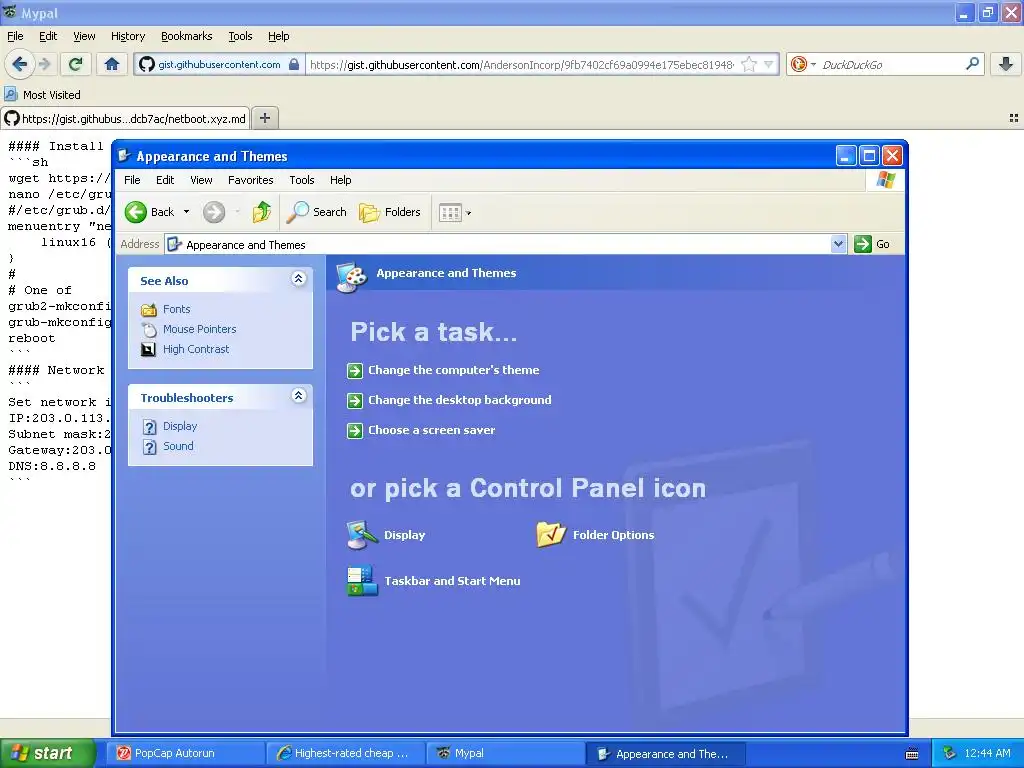Screen dimensions: 1024x768
Task: Switch to Mypal taskbar item
Action: (506, 753)
